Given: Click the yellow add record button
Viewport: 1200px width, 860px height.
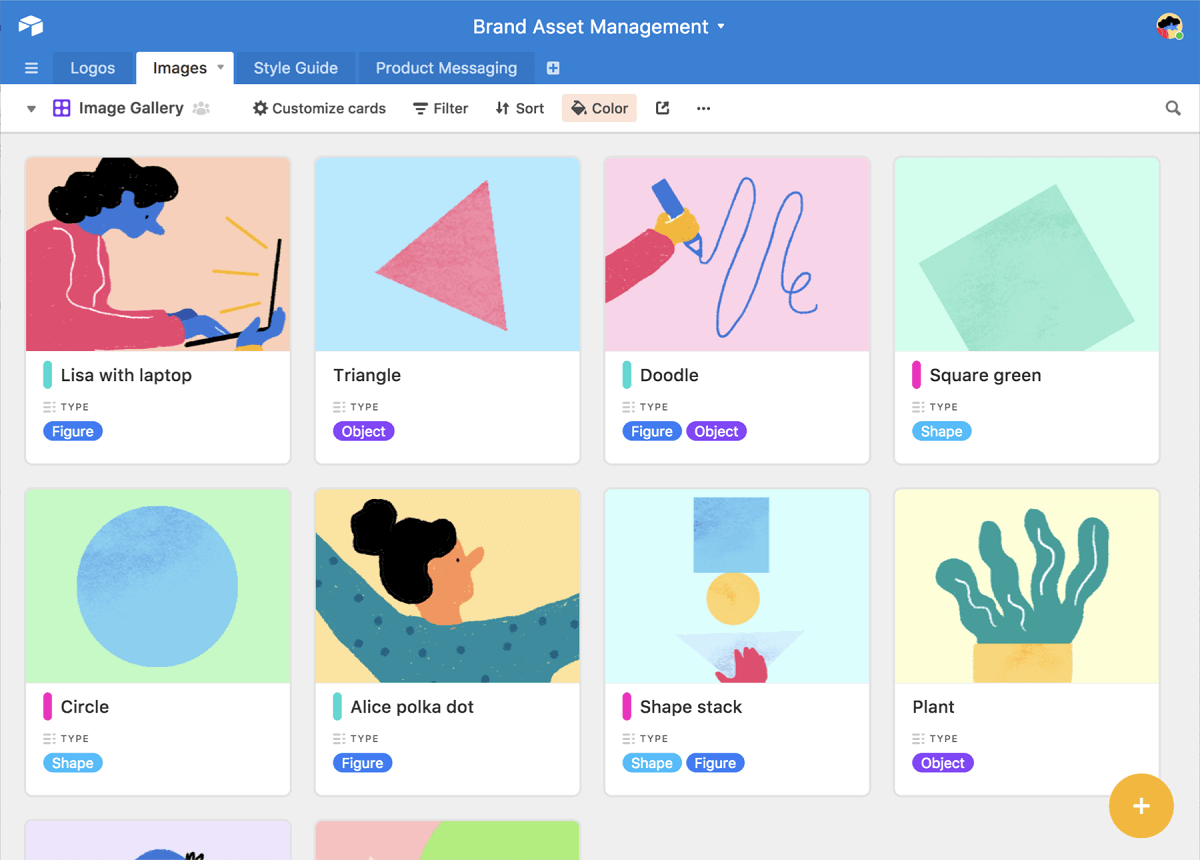Looking at the screenshot, I should [x=1141, y=806].
